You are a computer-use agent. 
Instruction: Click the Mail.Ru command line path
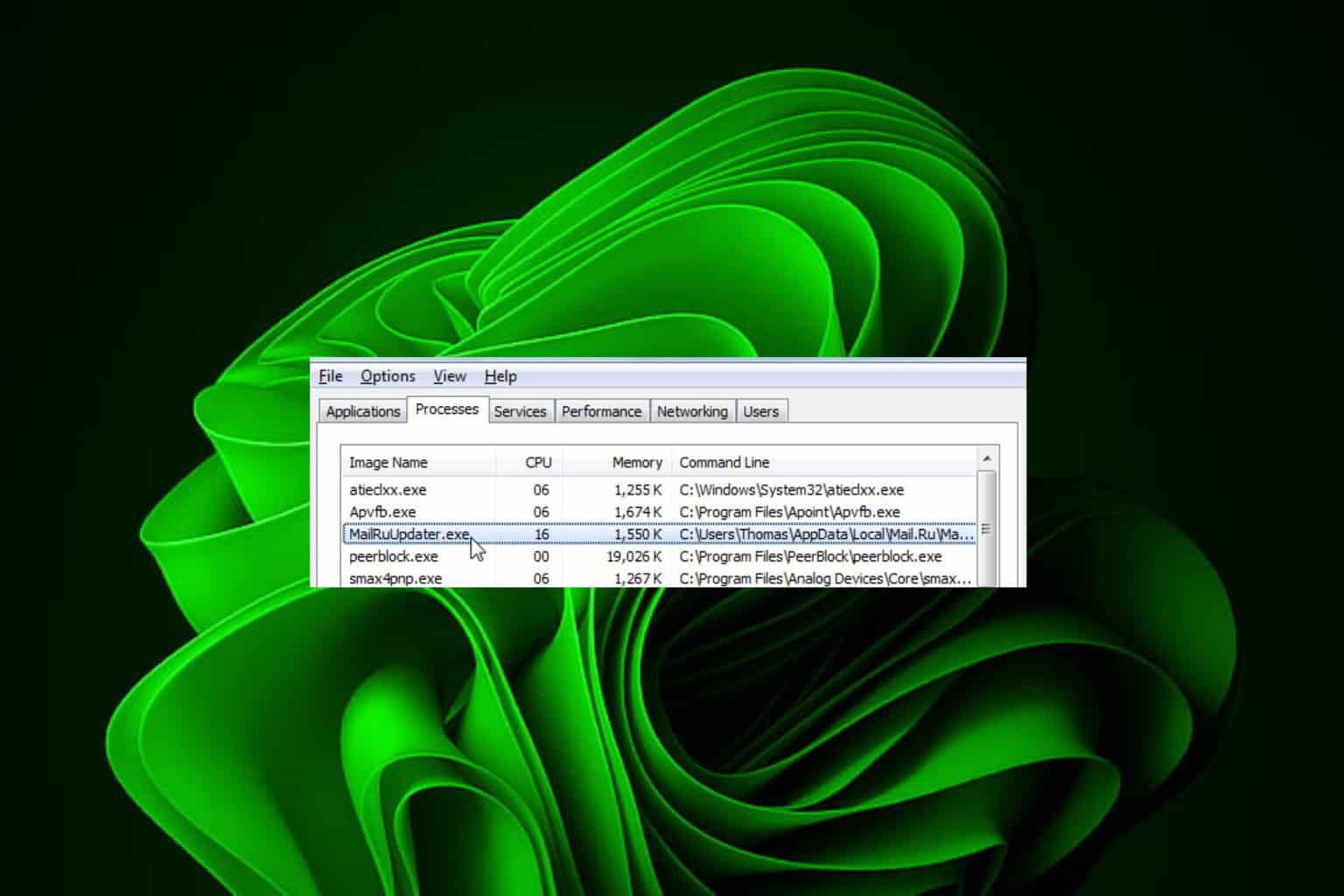826,534
